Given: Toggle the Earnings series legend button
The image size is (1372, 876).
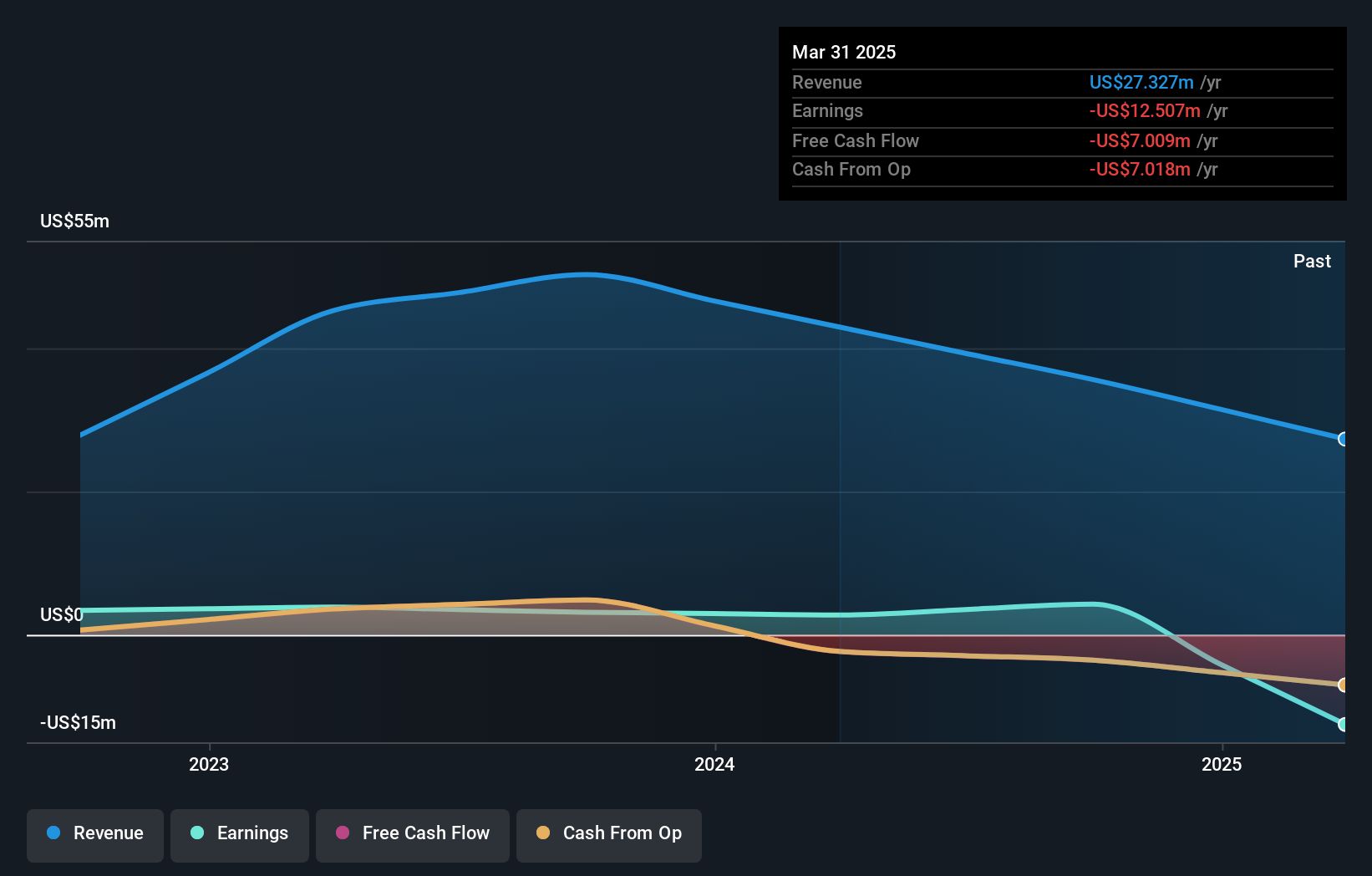Looking at the screenshot, I should click(240, 834).
